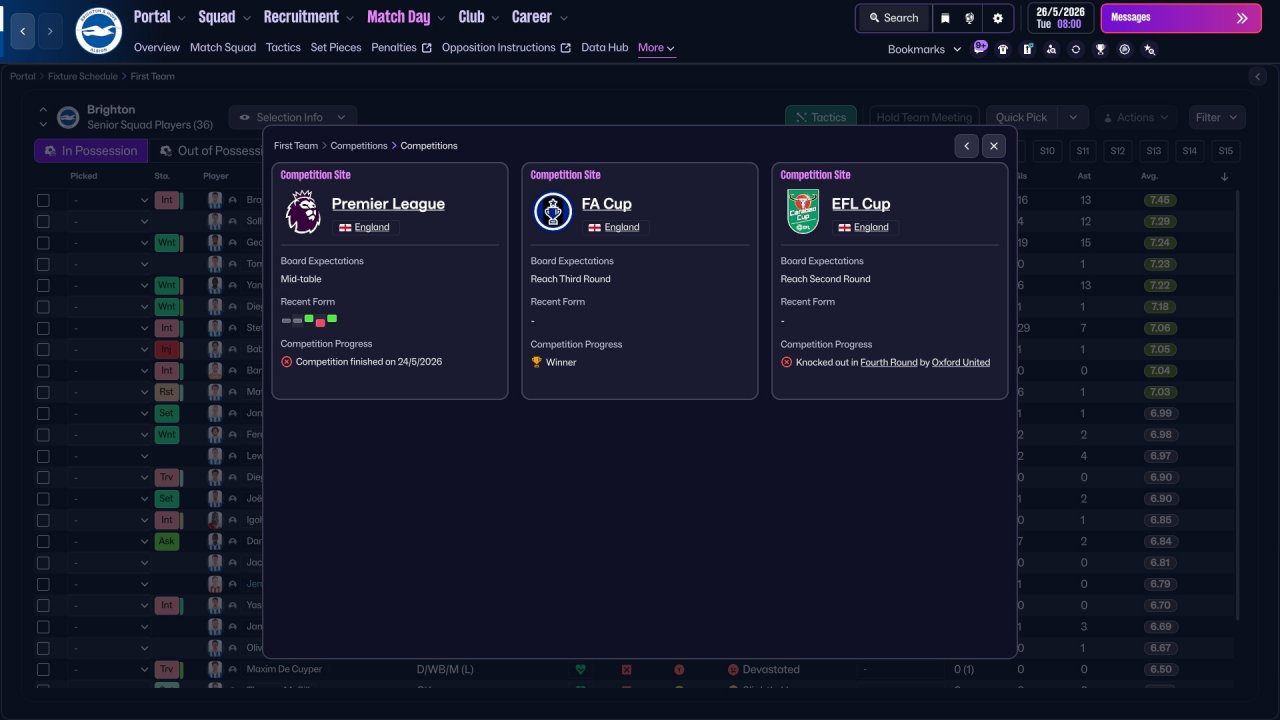Open the star search bookmark icon

[1149, 49]
